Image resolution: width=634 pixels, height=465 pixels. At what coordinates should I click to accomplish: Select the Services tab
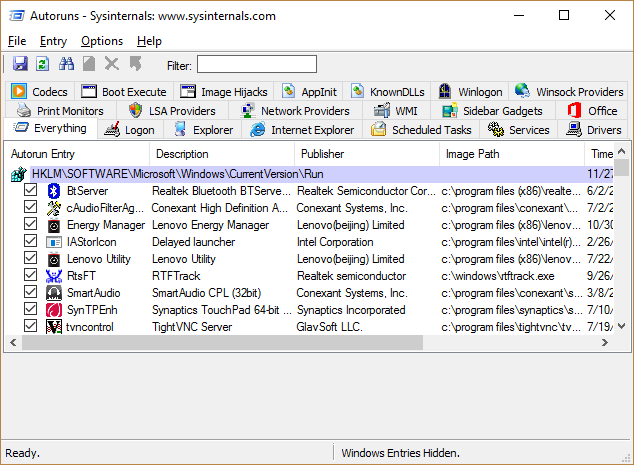pos(518,130)
